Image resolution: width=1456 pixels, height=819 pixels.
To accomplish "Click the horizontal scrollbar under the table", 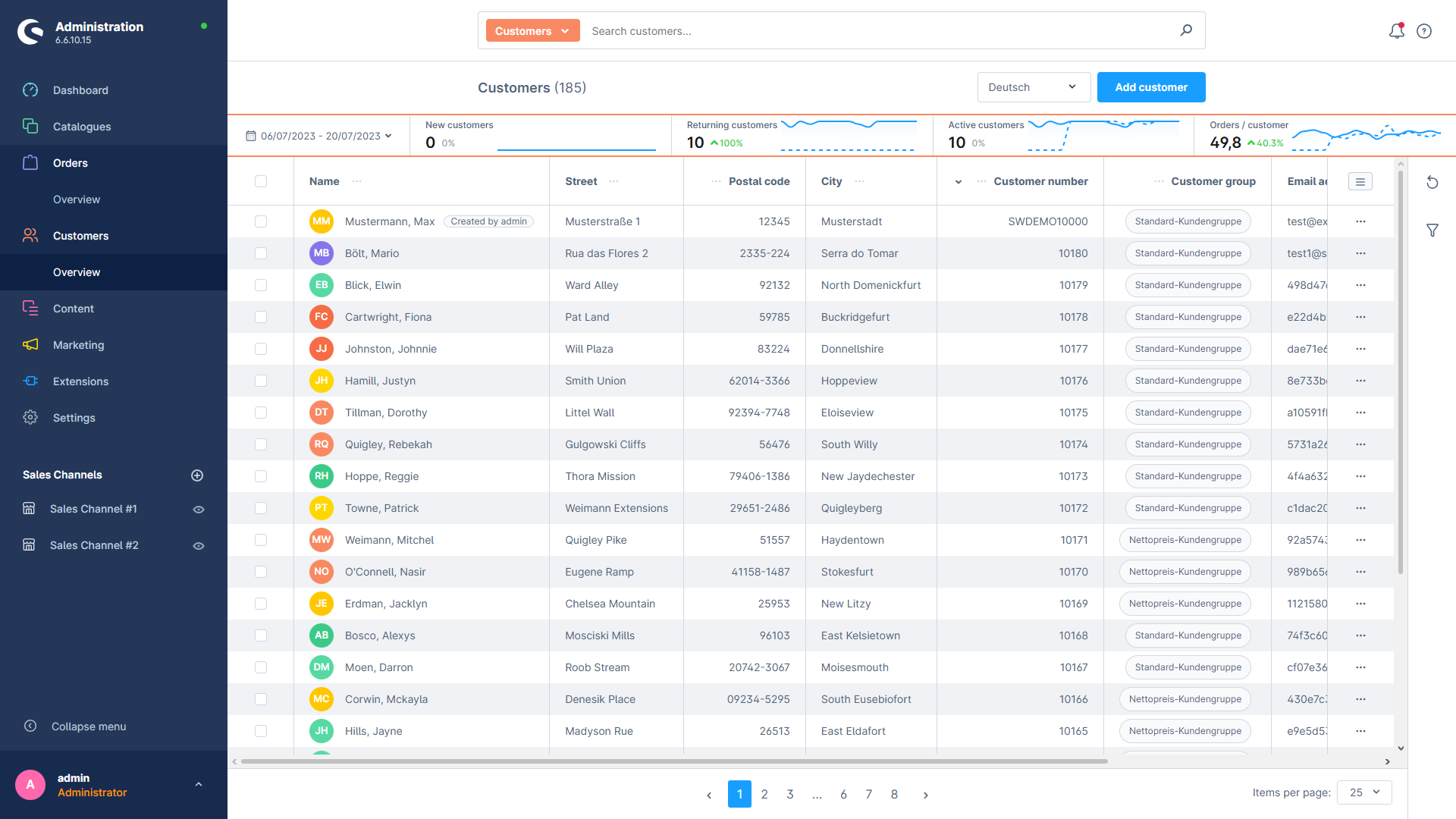I will [673, 761].
